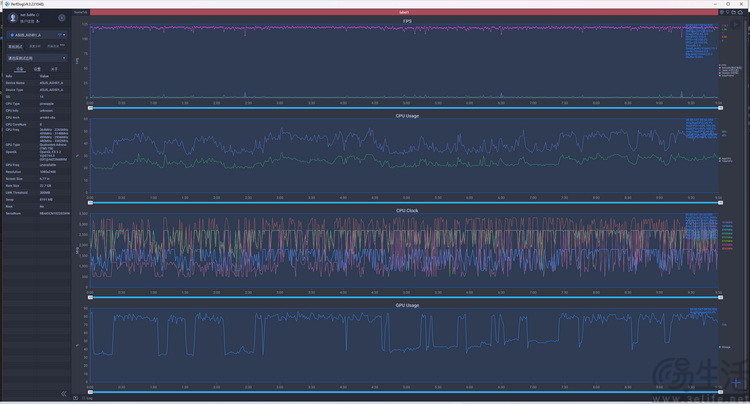750x404 pixels.
Task: Switch to the third tab in info panel
Action: [54, 69]
